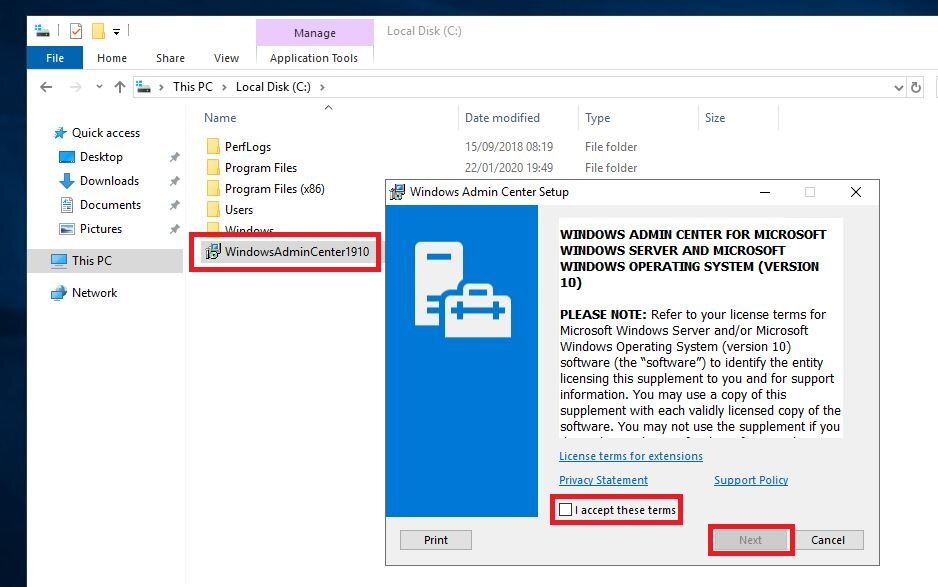
Task: Open Downloads in the navigation pane
Action: pos(109,181)
